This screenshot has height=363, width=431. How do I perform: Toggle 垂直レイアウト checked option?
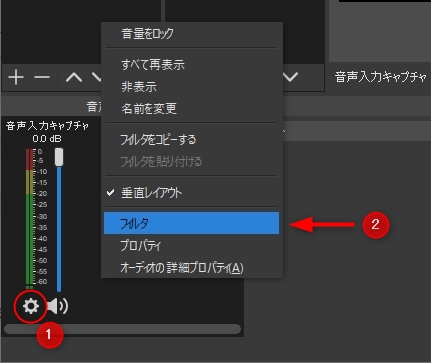pos(191,193)
